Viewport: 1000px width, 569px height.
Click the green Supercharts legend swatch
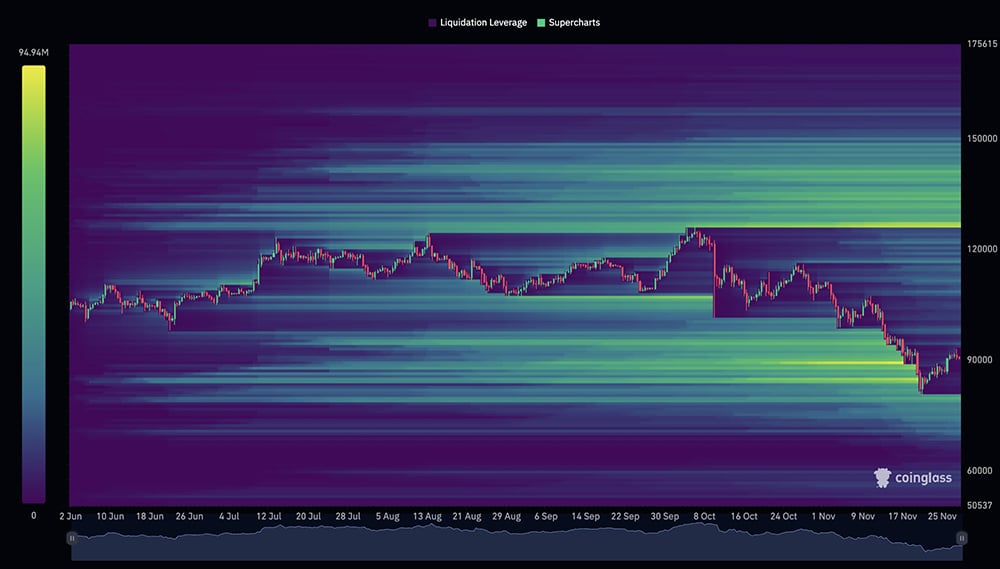(541, 22)
